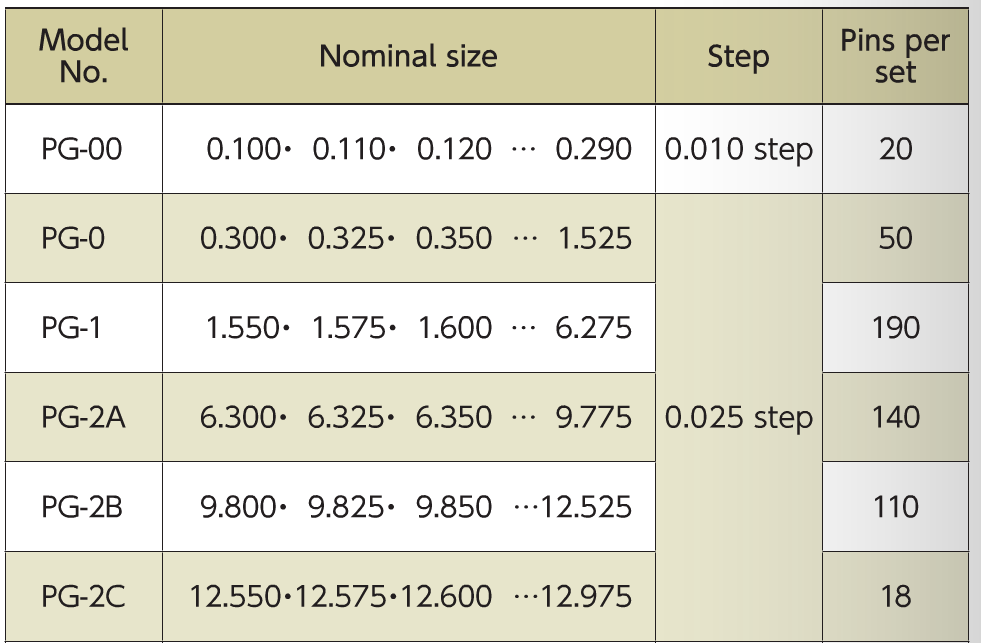
Task: Select the Nominal size header cell
Action: [x=409, y=56]
